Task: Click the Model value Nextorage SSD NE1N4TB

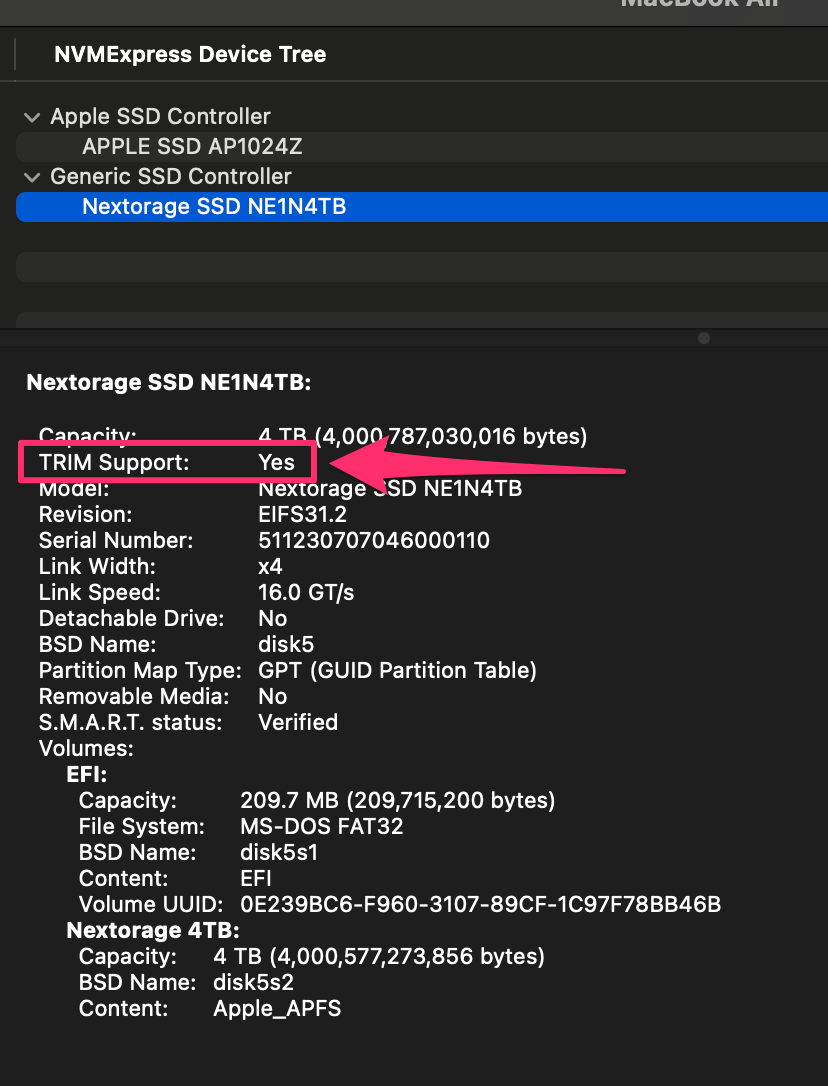Action: point(390,488)
